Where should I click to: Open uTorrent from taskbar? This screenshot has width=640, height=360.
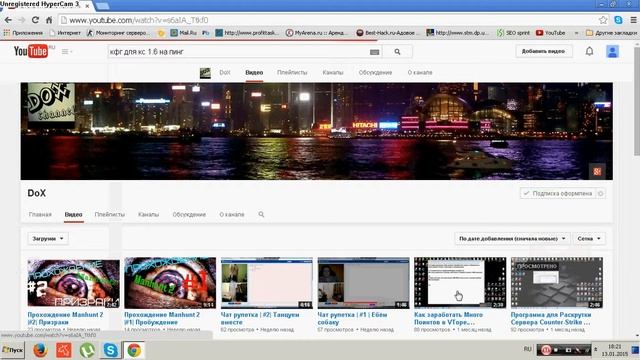click(x=87, y=350)
